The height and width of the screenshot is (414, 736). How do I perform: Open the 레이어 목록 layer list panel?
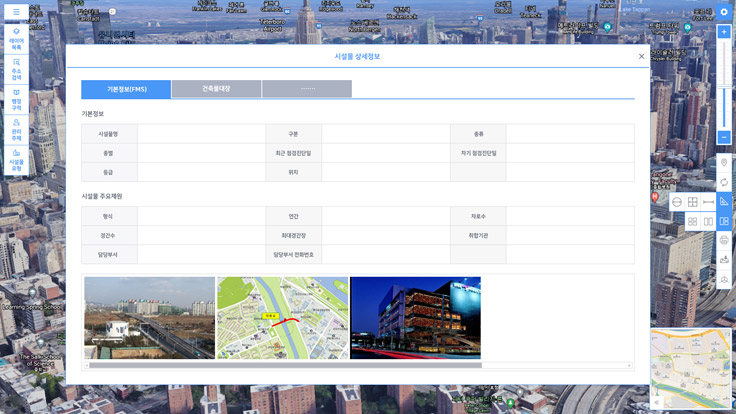(16, 39)
